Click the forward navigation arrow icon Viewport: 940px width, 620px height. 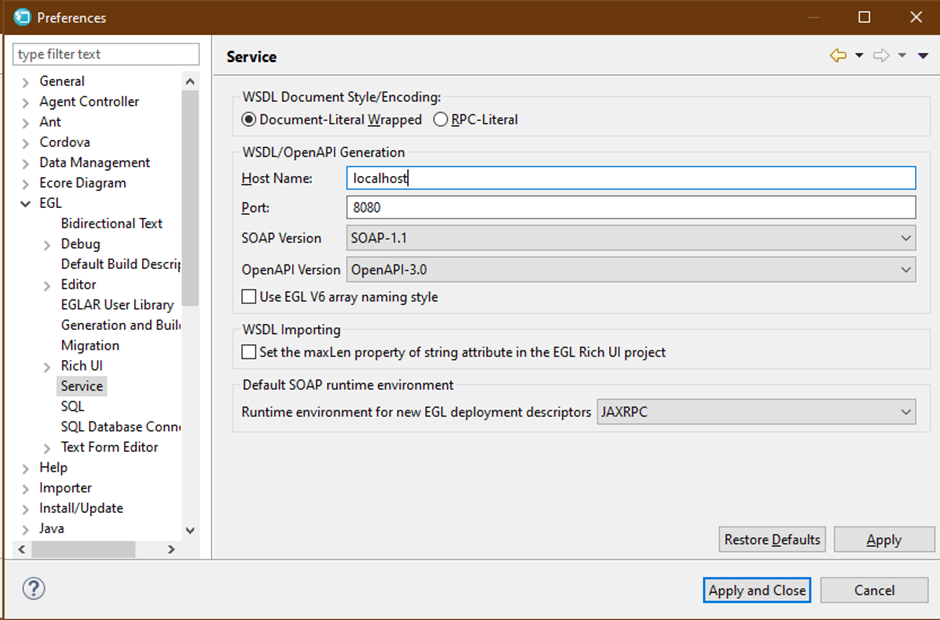tap(881, 56)
